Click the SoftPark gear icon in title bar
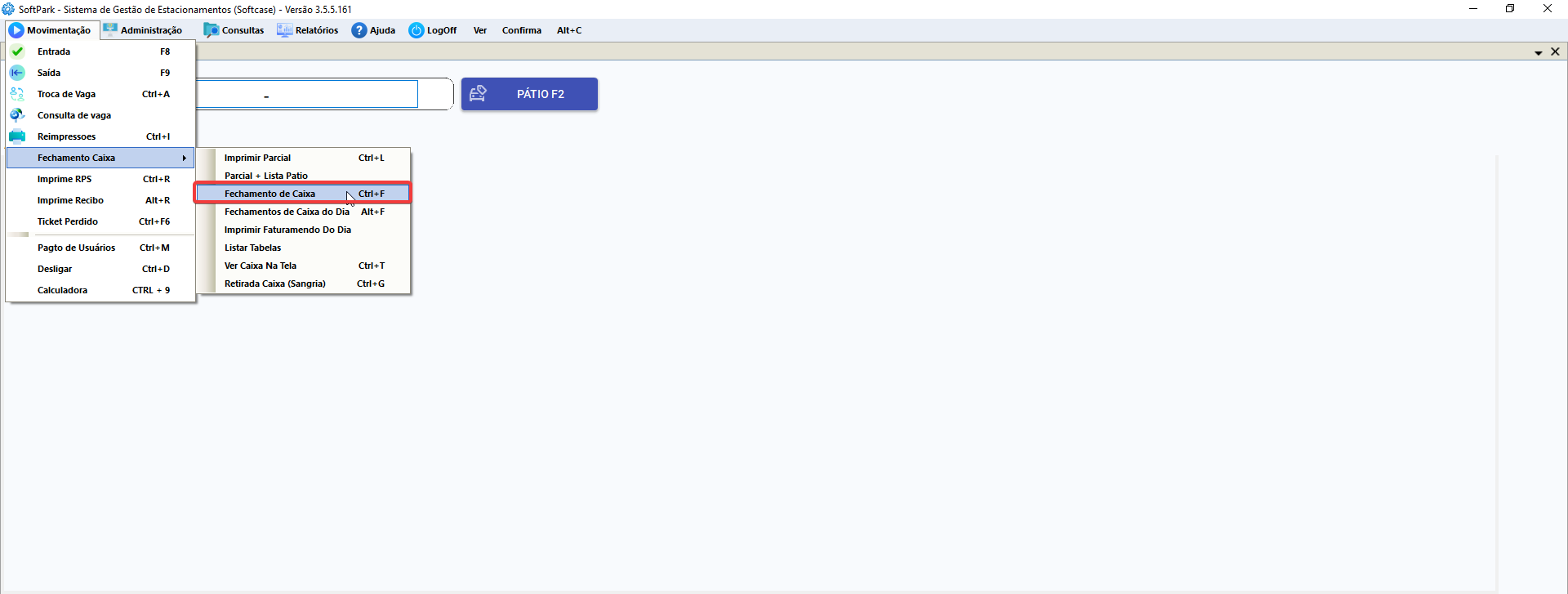Screen dimensions: 1568x594 (8, 9)
